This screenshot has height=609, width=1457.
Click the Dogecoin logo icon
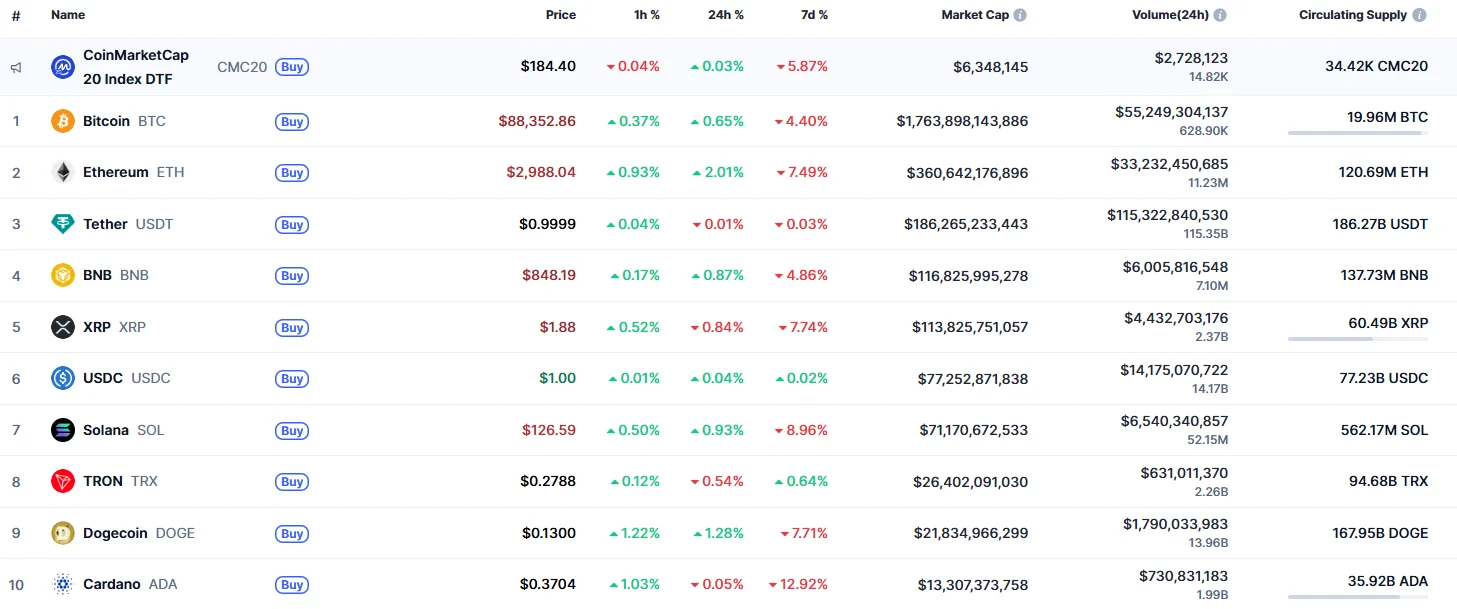tap(63, 533)
